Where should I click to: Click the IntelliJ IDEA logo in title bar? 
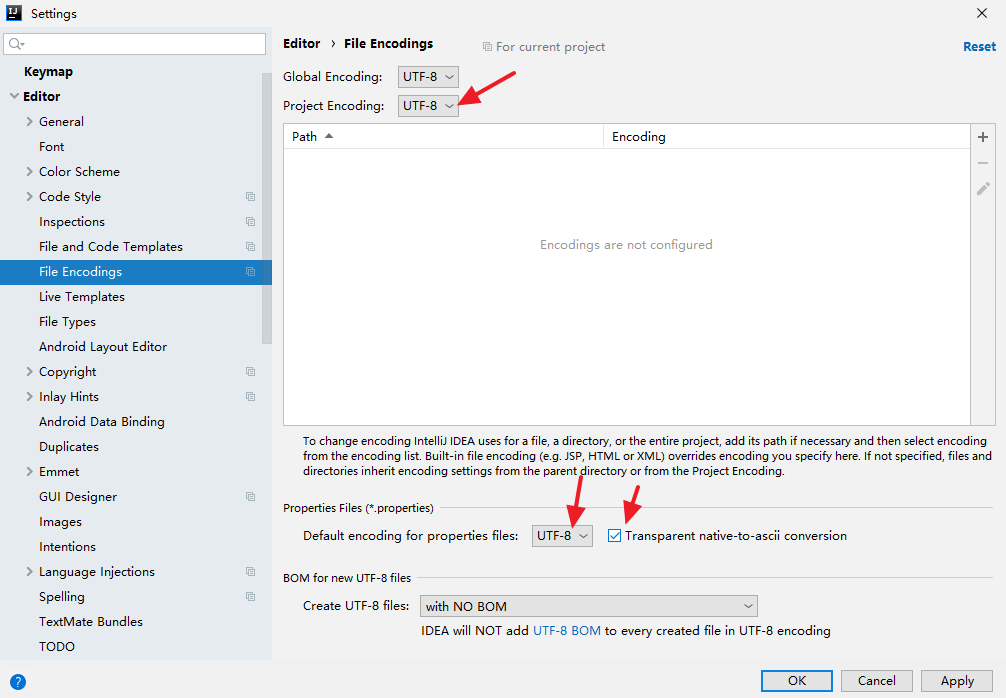14,13
